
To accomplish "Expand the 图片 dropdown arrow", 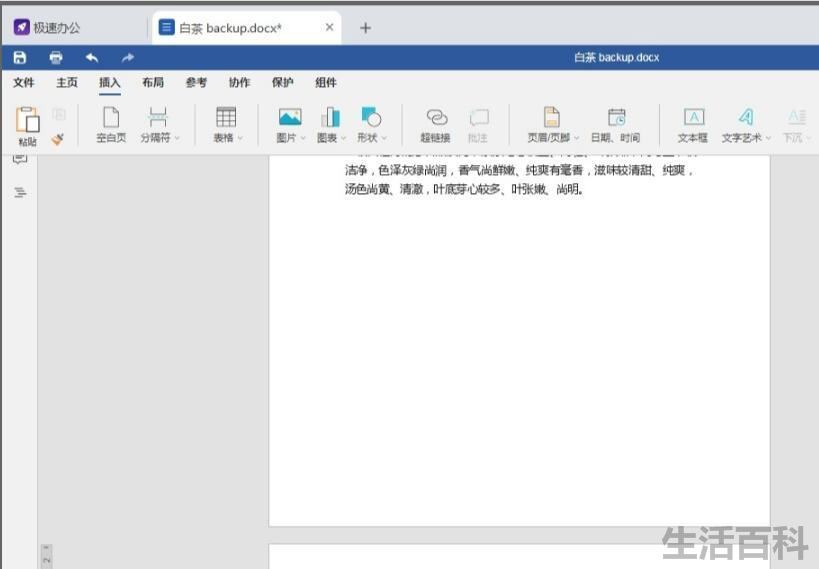I will 303,138.
